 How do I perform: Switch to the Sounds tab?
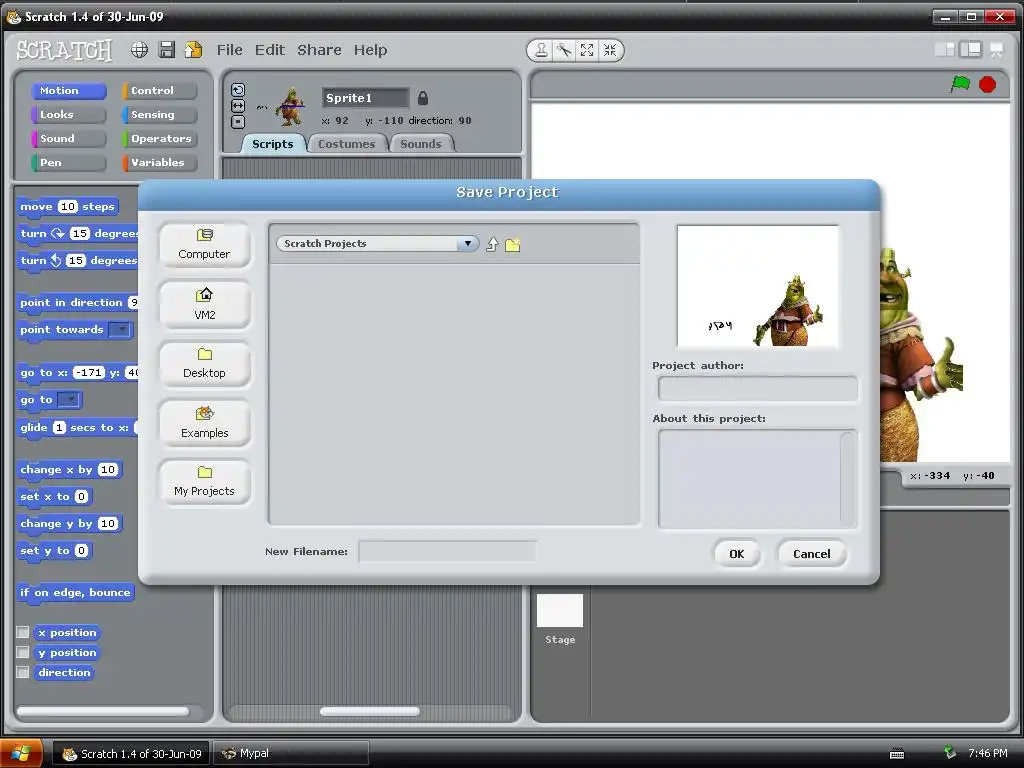click(421, 144)
